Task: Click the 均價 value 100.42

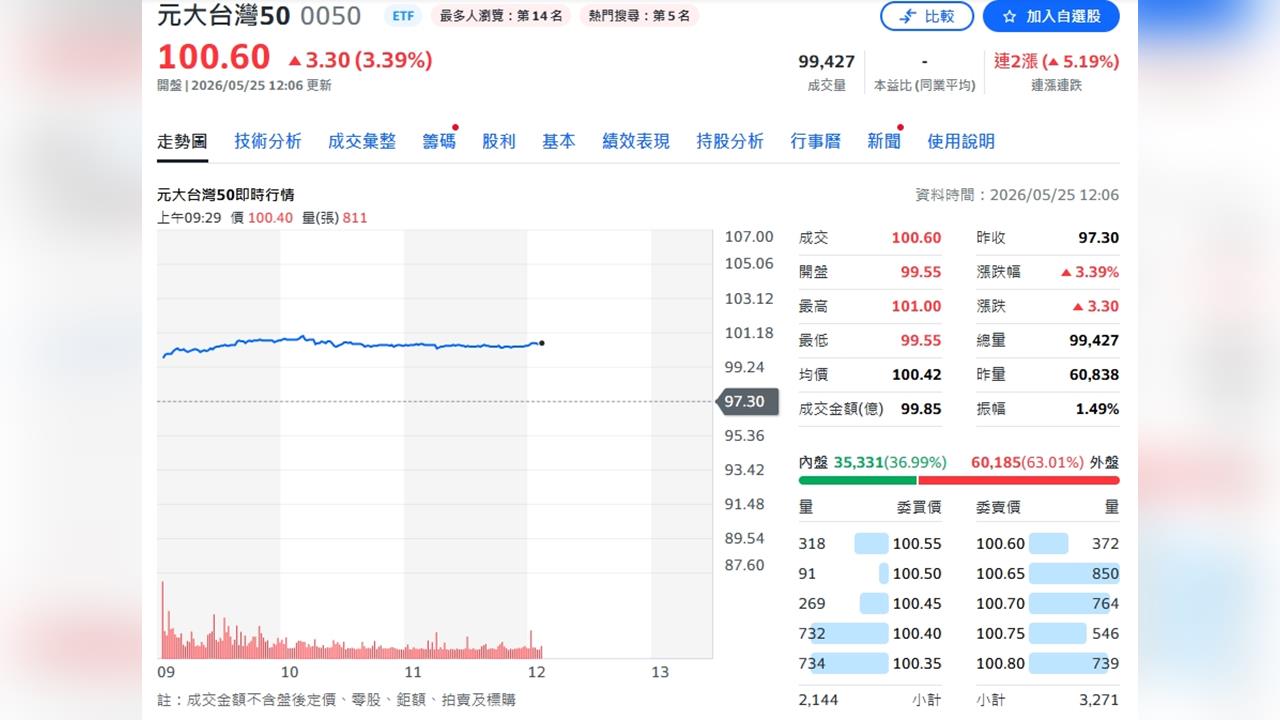Action: click(916, 375)
